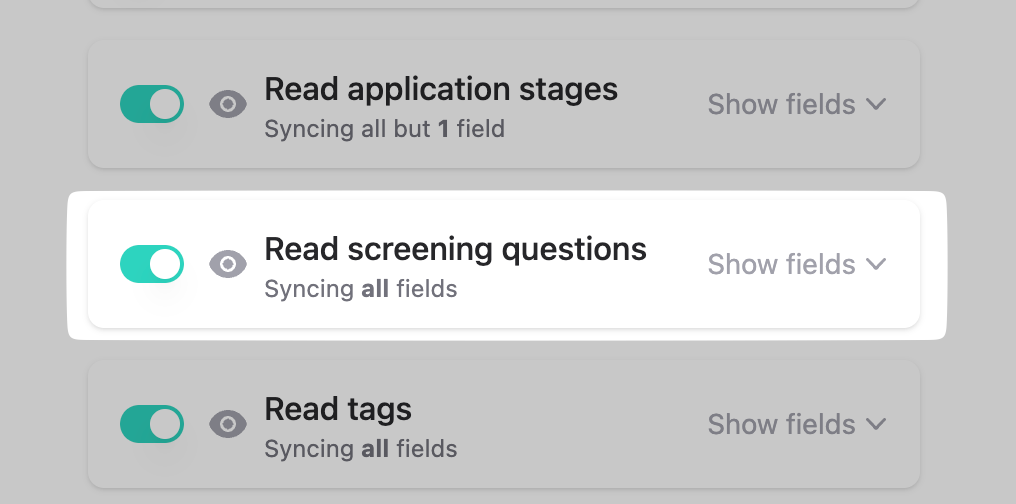Image resolution: width=1016 pixels, height=504 pixels.
Task: Click the Read tags heading
Action: coord(338,409)
